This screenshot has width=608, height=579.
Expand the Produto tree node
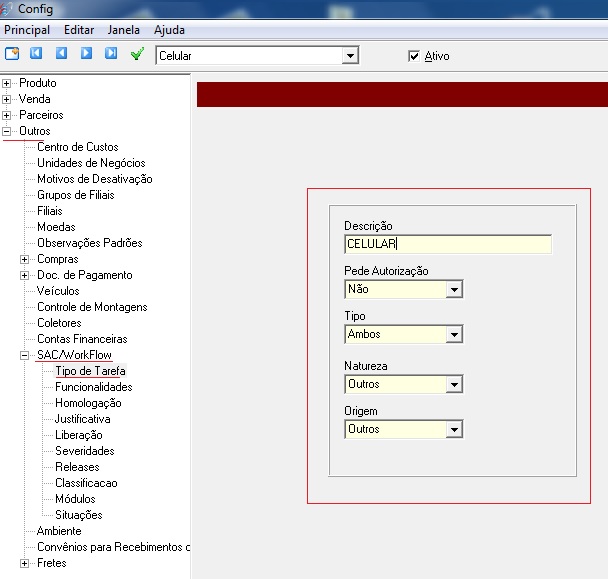coord(6,83)
